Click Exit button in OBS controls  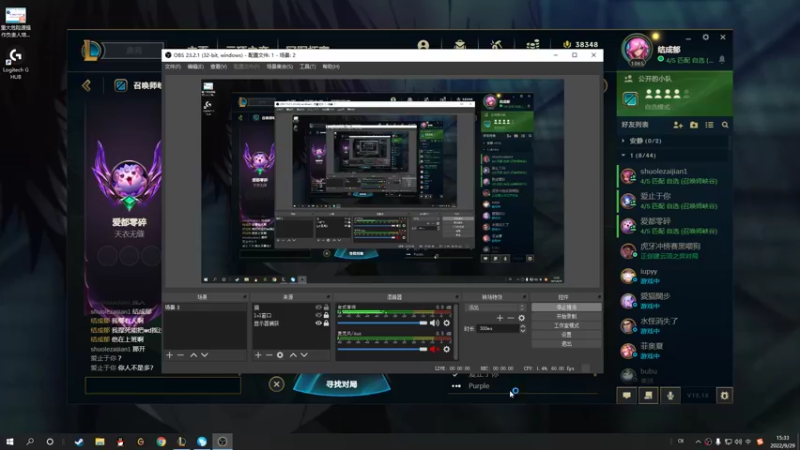coord(566,344)
